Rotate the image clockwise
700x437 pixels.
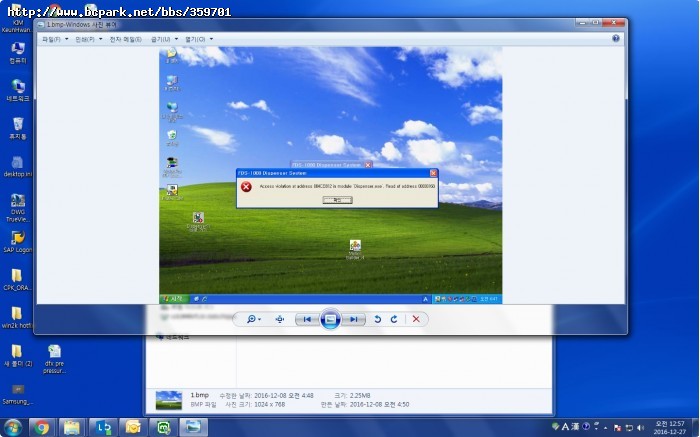[394, 319]
